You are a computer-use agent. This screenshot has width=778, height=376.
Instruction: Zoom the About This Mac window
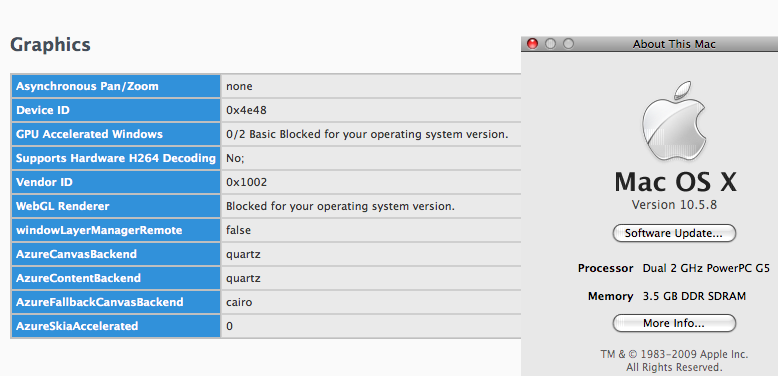(x=568, y=44)
